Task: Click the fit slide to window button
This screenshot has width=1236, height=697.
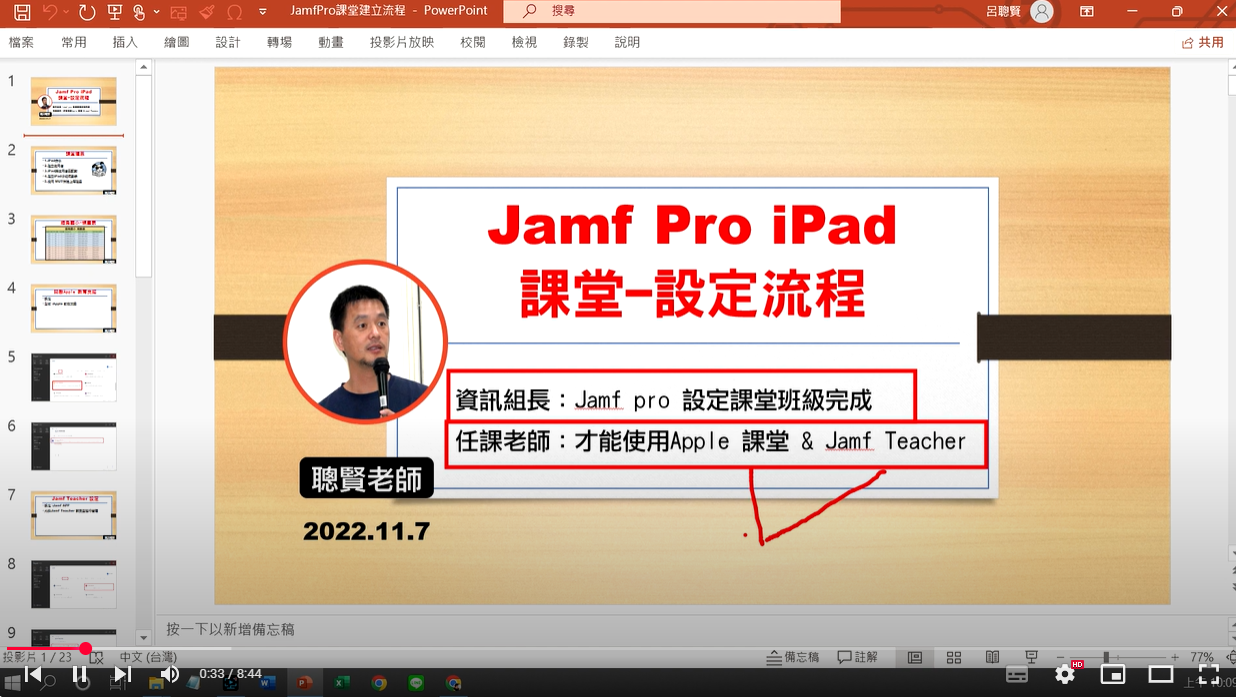Action: pos(1229,657)
